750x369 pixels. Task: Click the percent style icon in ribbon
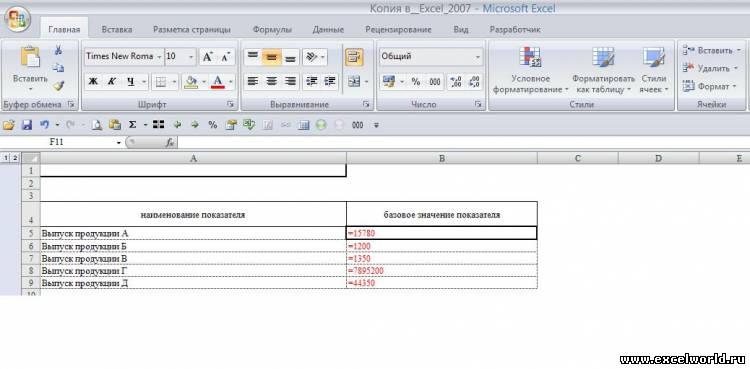click(x=416, y=82)
